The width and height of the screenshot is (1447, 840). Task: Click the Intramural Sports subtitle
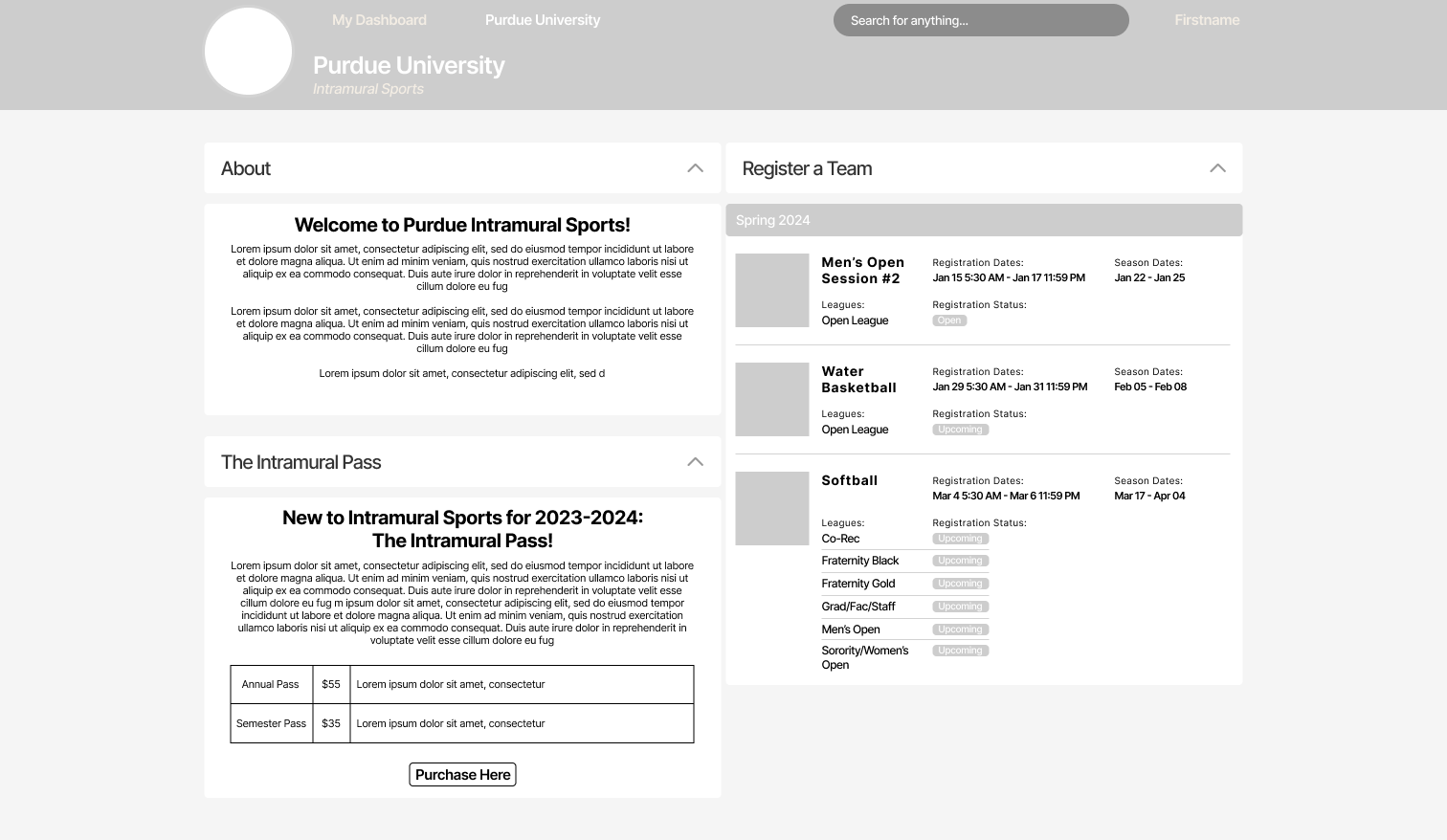click(x=368, y=89)
